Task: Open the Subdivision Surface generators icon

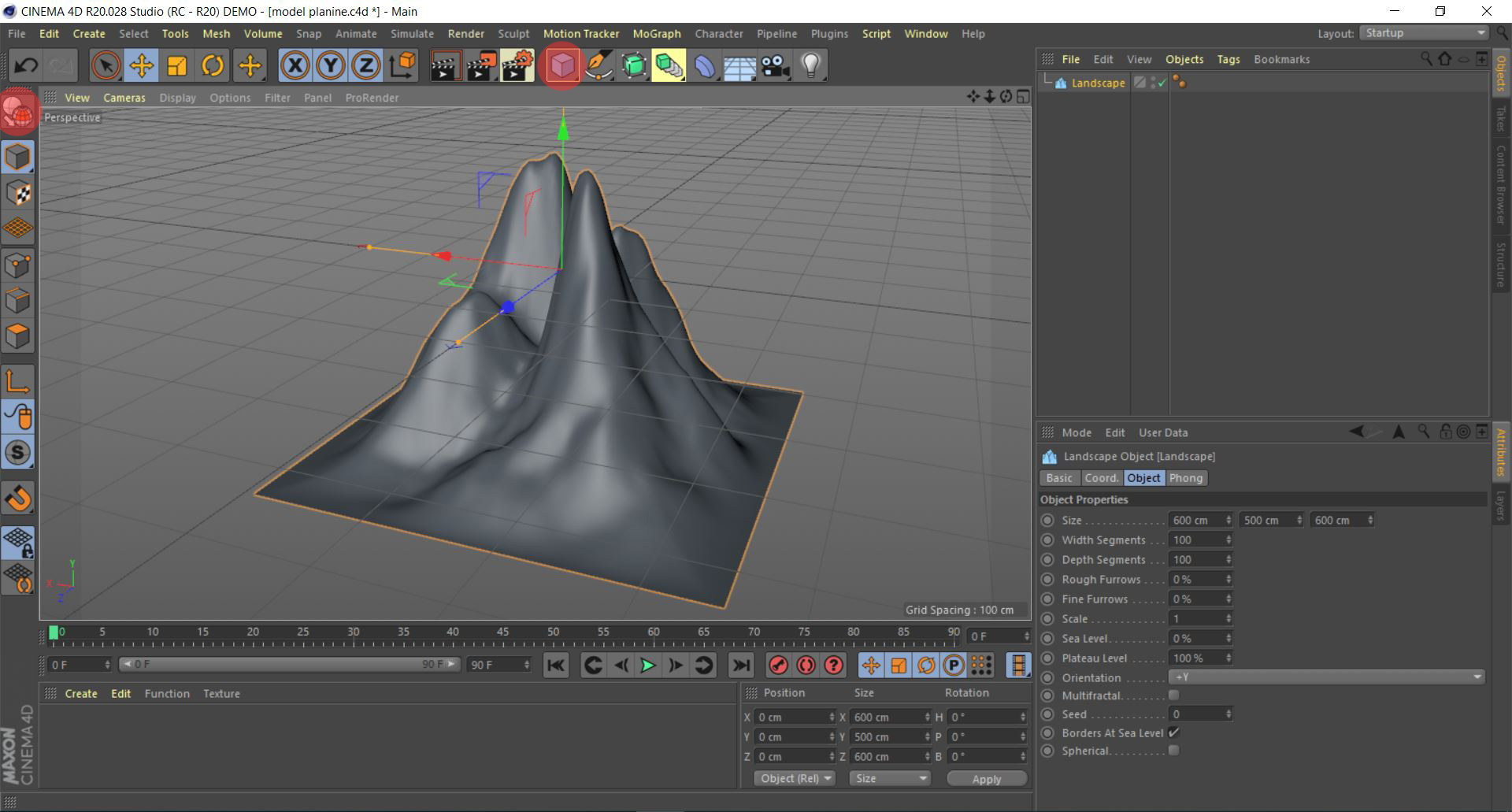Action: click(x=634, y=65)
